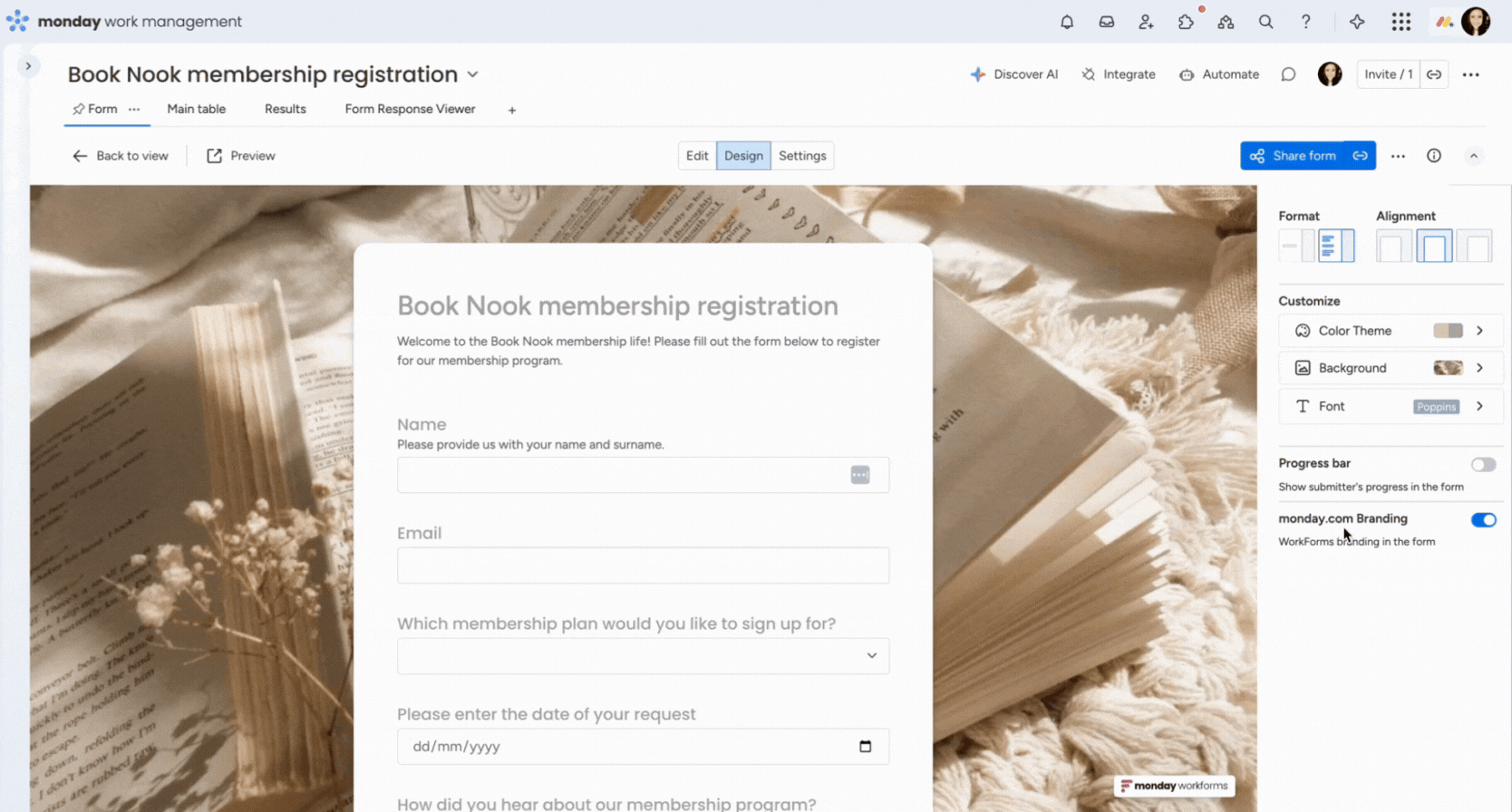Choose center Alignment layout

click(x=1434, y=246)
